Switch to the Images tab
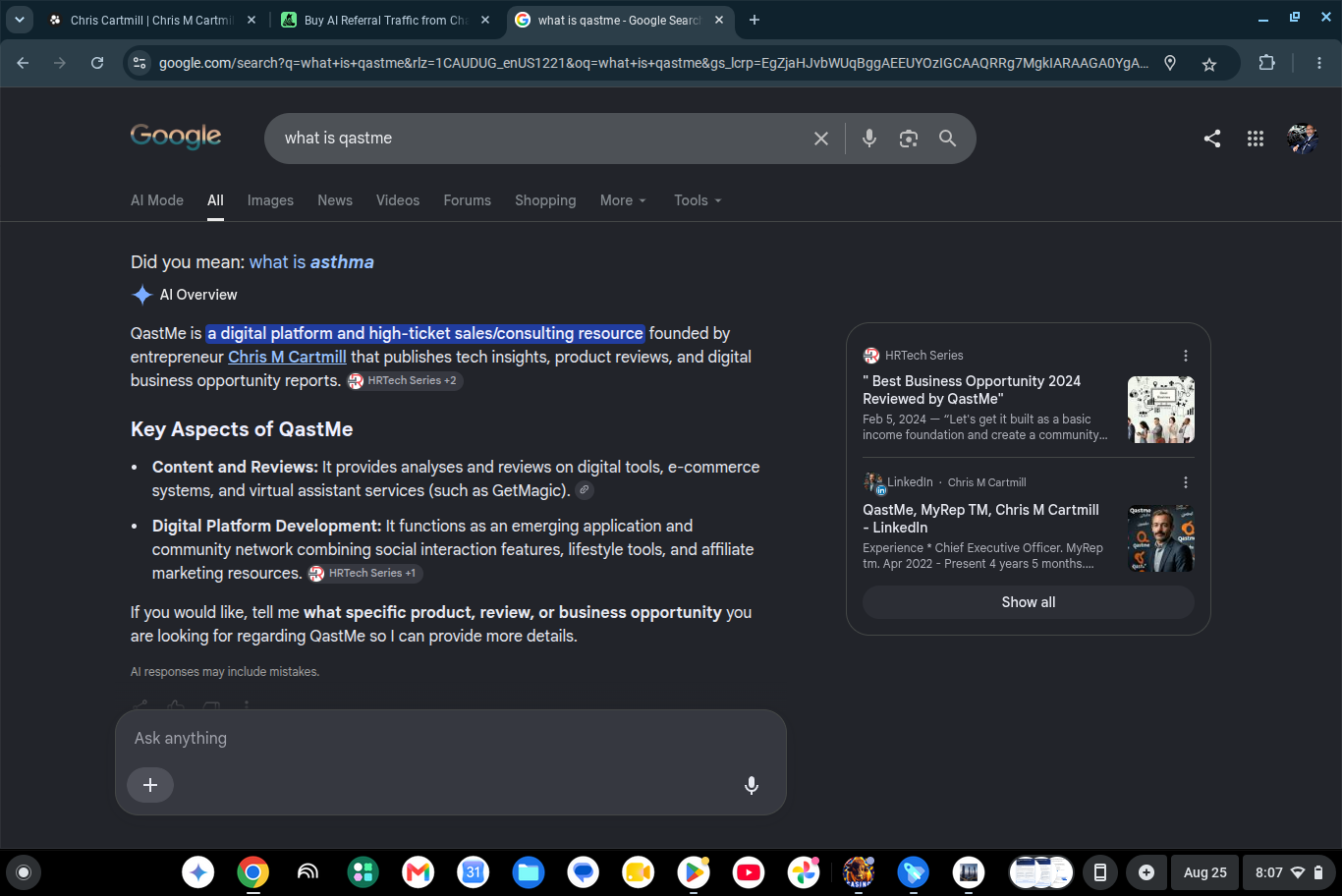The height and width of the screenshot is (896, 1342). tap(270, 200)
